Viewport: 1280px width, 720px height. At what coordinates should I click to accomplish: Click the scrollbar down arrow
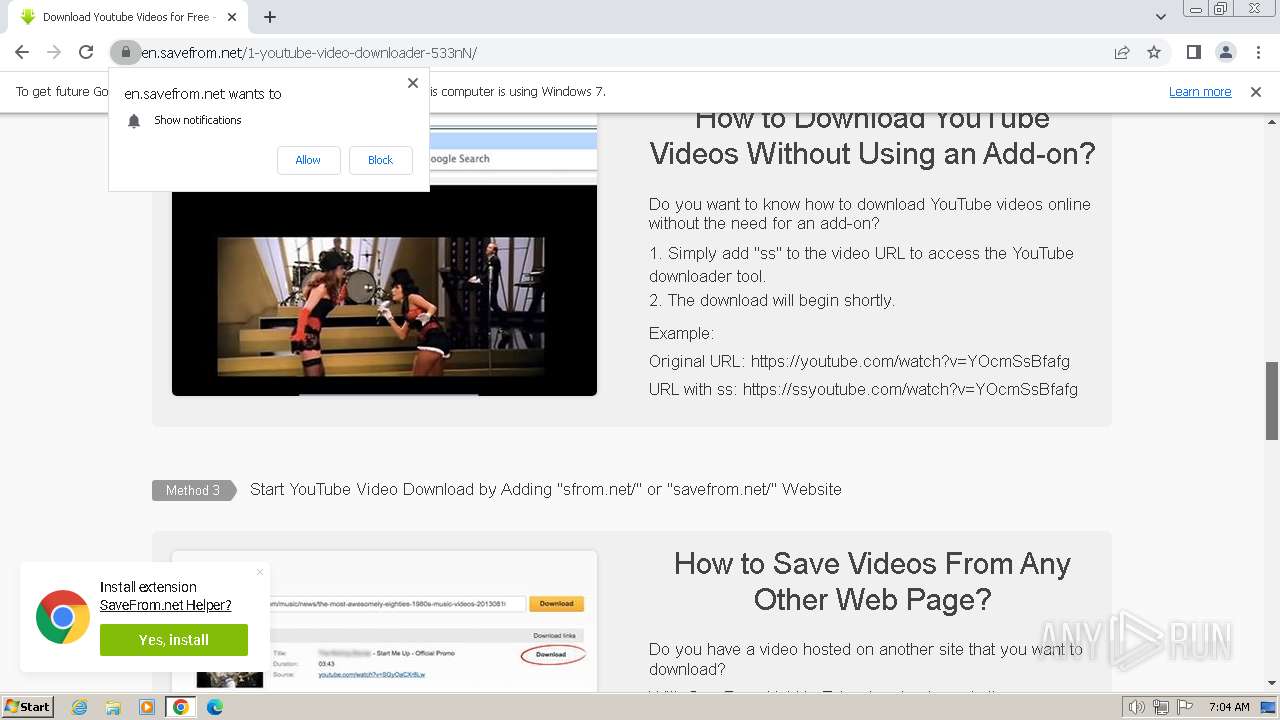pyautogui.click(x=1272, y=684)
